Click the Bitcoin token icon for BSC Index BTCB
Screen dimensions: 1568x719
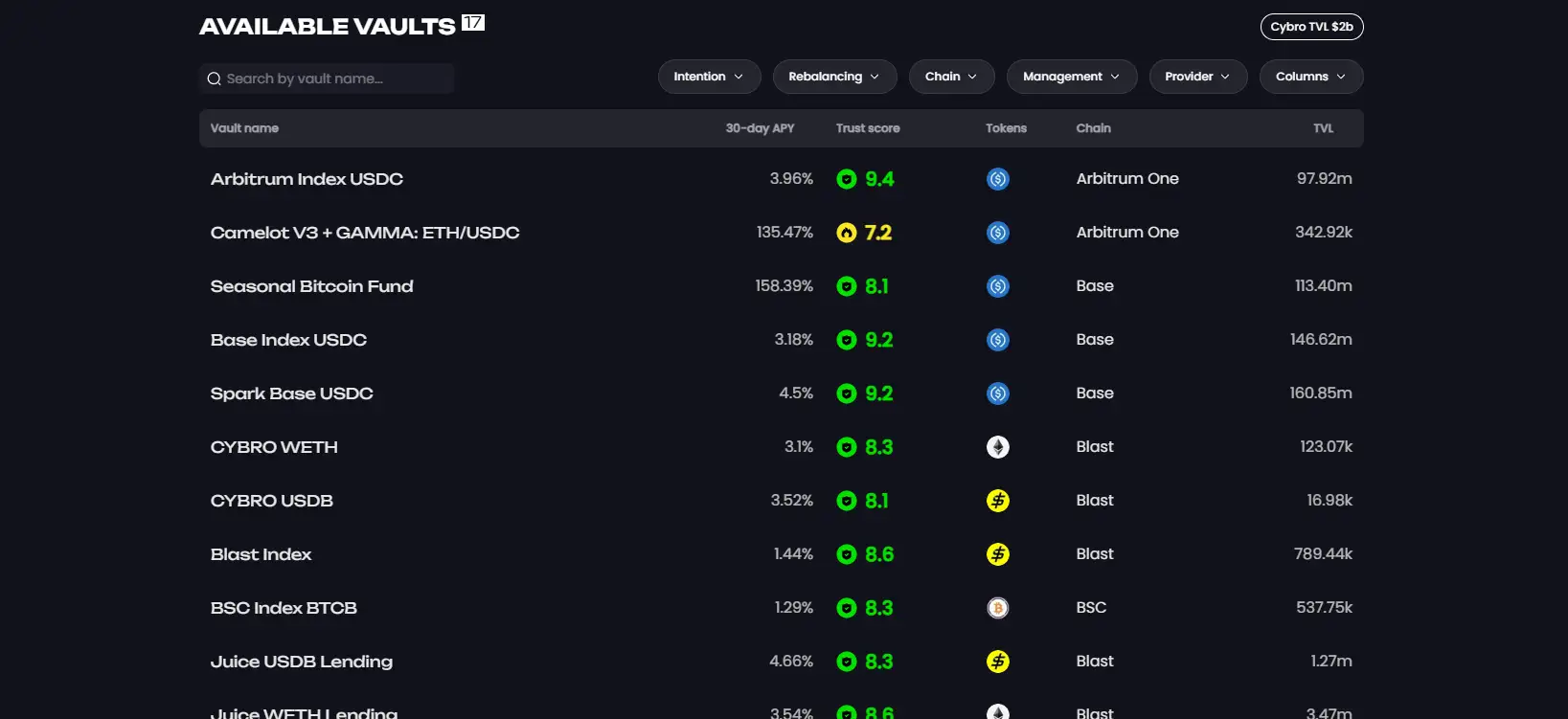click(x=997, y=608)
